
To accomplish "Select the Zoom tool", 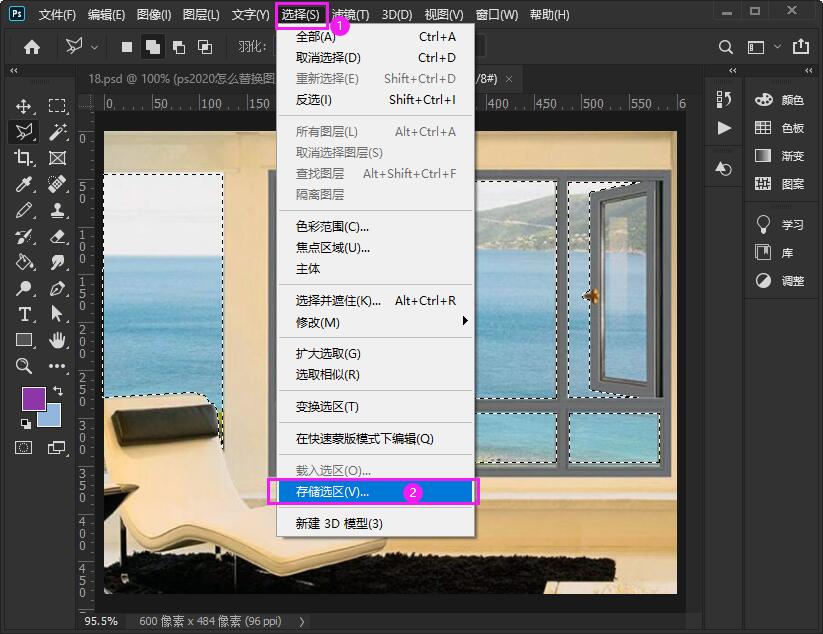I will tap(24, 366).
